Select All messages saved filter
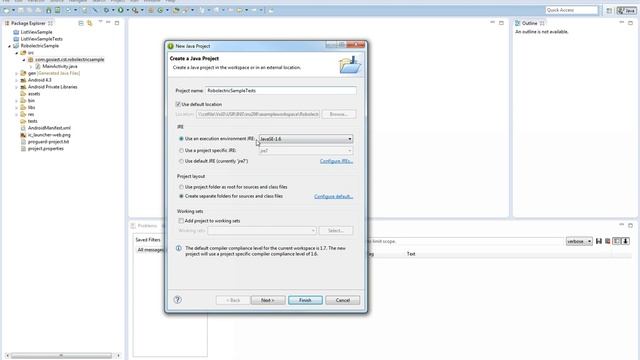This screenshot has height=360, width=640. point(150,250)
